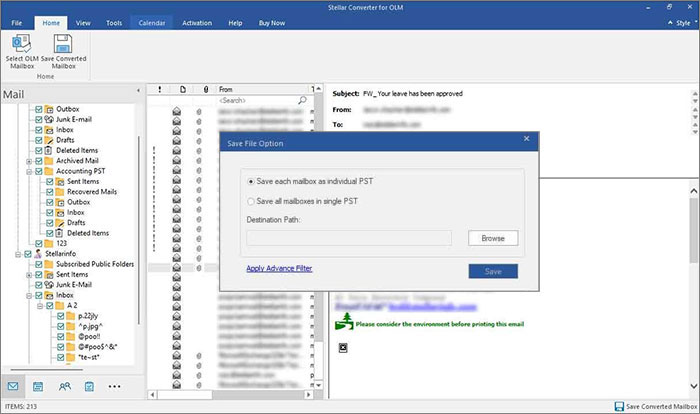Screen dimensions: 700x414
Task: Uncheck the Accounting PST folder checkbox
Action: pos(39,171)
